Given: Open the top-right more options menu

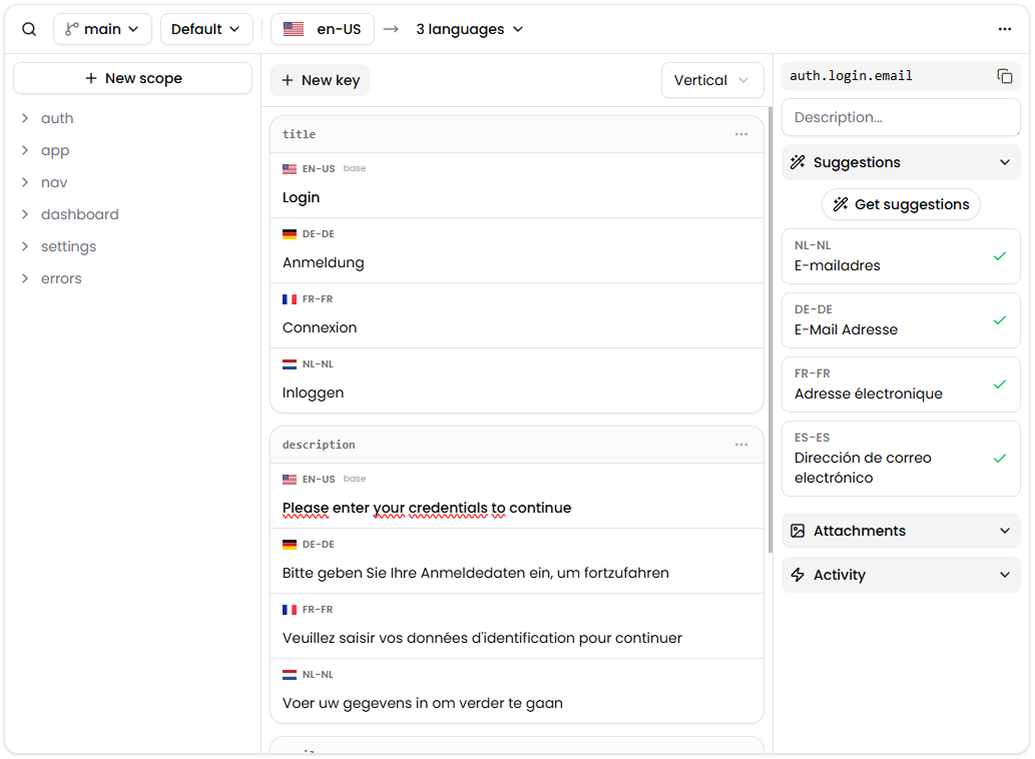Looking at the screenshot, I should 1005,29.
